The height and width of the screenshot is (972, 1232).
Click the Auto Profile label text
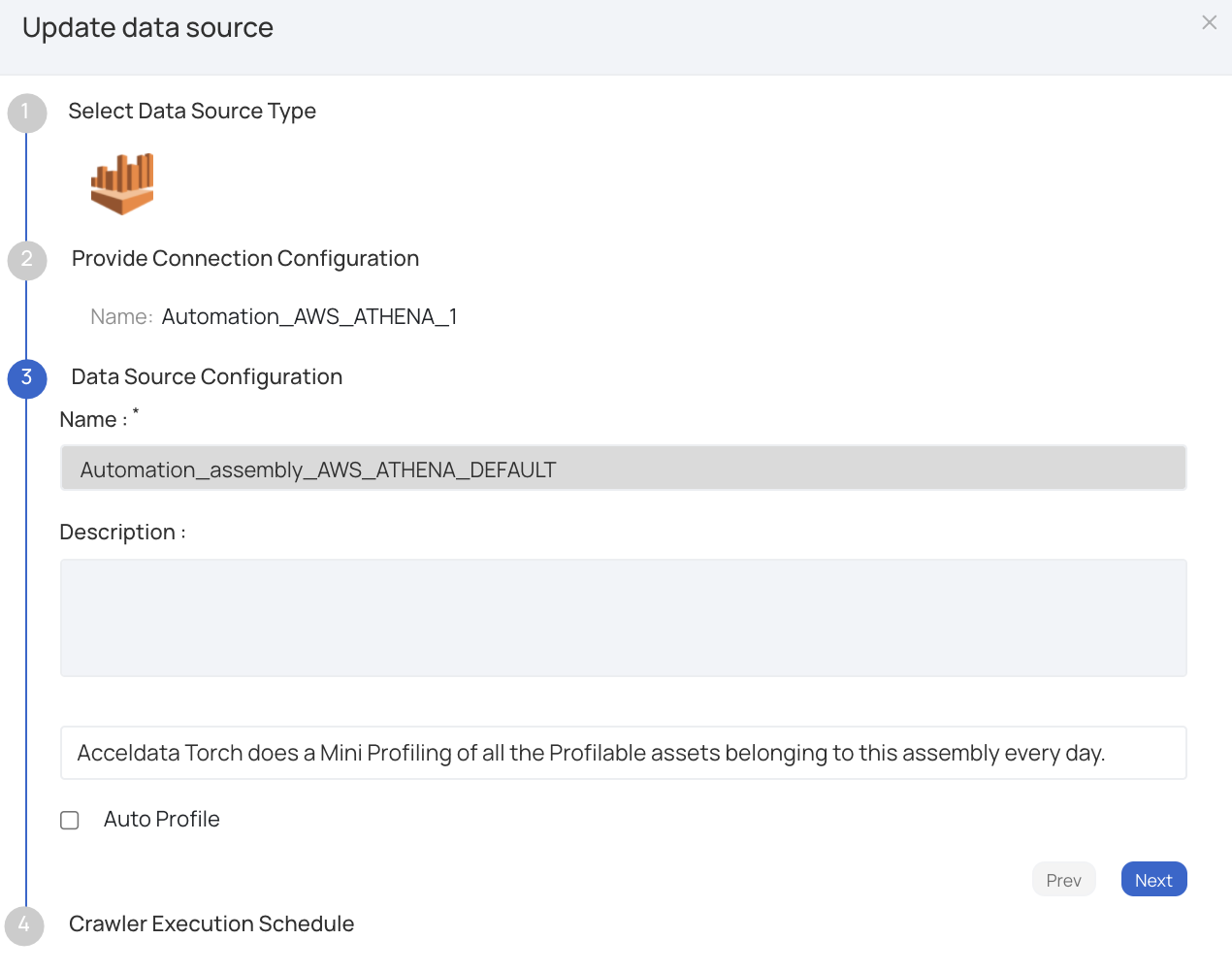[161, 819]
